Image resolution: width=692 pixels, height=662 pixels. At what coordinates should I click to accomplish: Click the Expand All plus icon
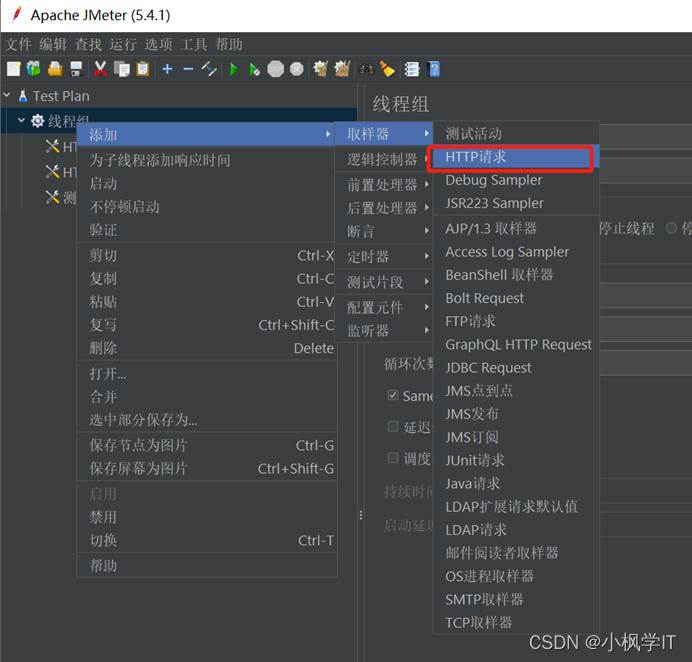[167, 69]
